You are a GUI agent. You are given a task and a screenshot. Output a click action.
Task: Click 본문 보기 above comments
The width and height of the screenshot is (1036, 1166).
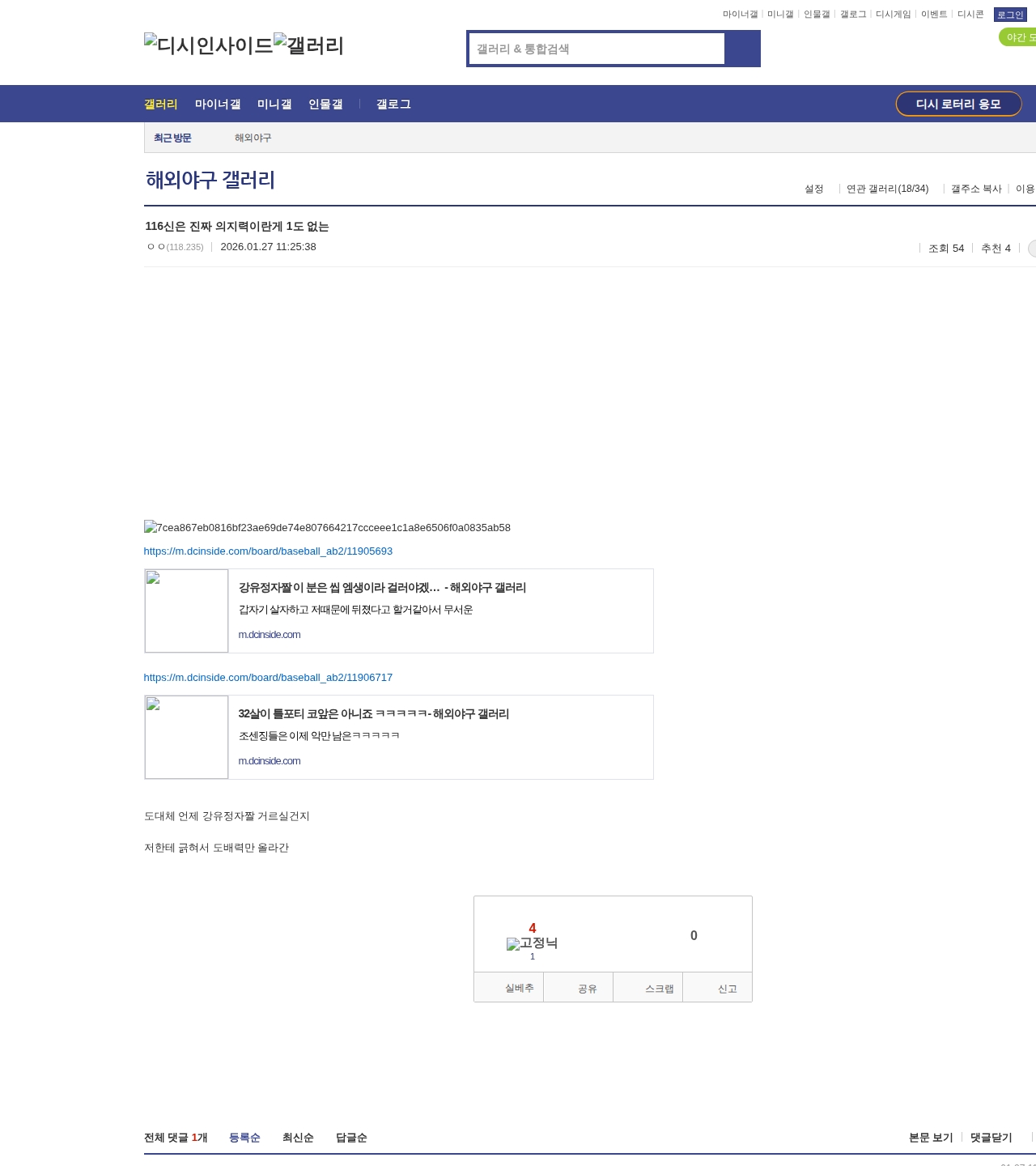pos(931,1138)
